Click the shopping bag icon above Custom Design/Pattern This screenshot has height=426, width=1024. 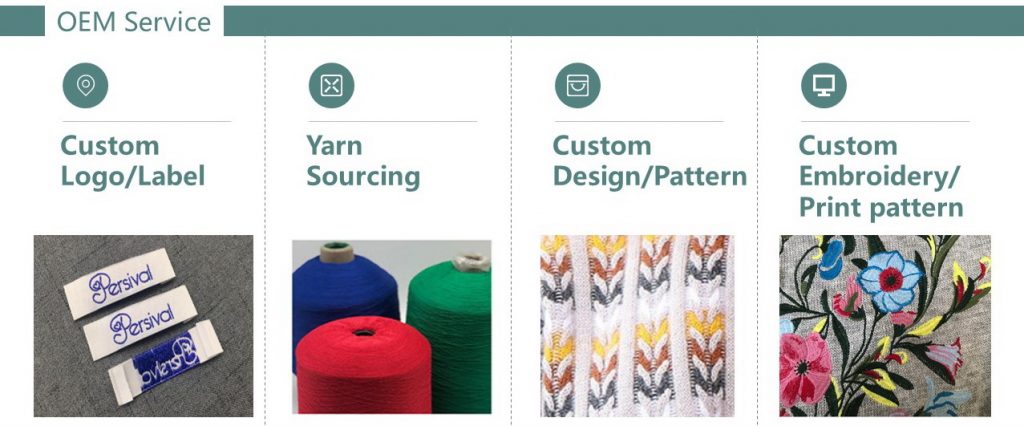pos(578,86)
